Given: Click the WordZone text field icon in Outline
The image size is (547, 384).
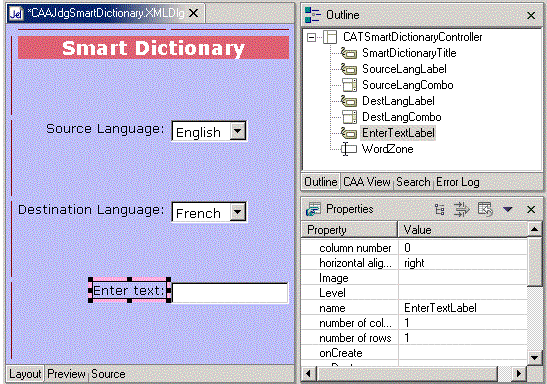Looking at the screenshot, I should [x=349, y=149].
